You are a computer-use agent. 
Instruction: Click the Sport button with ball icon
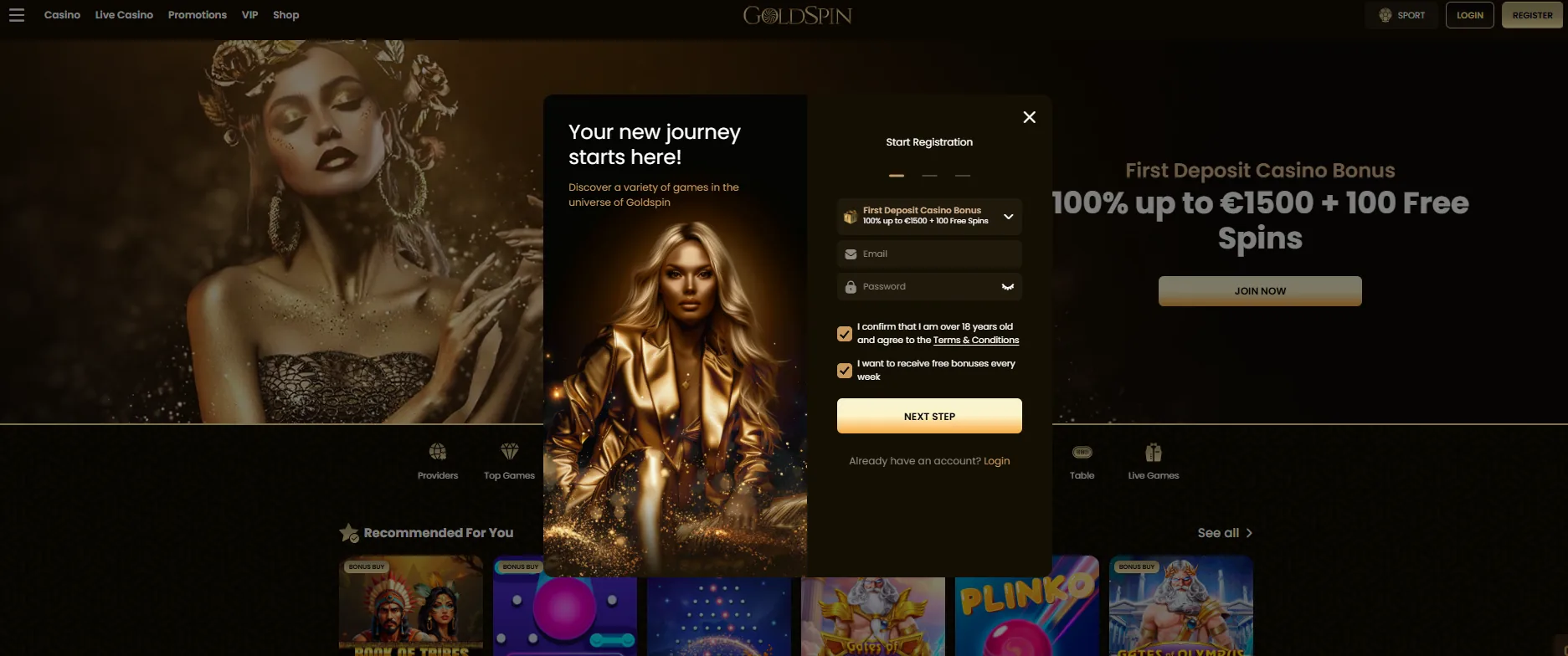pyautogui.click(x=1401, y=15)
